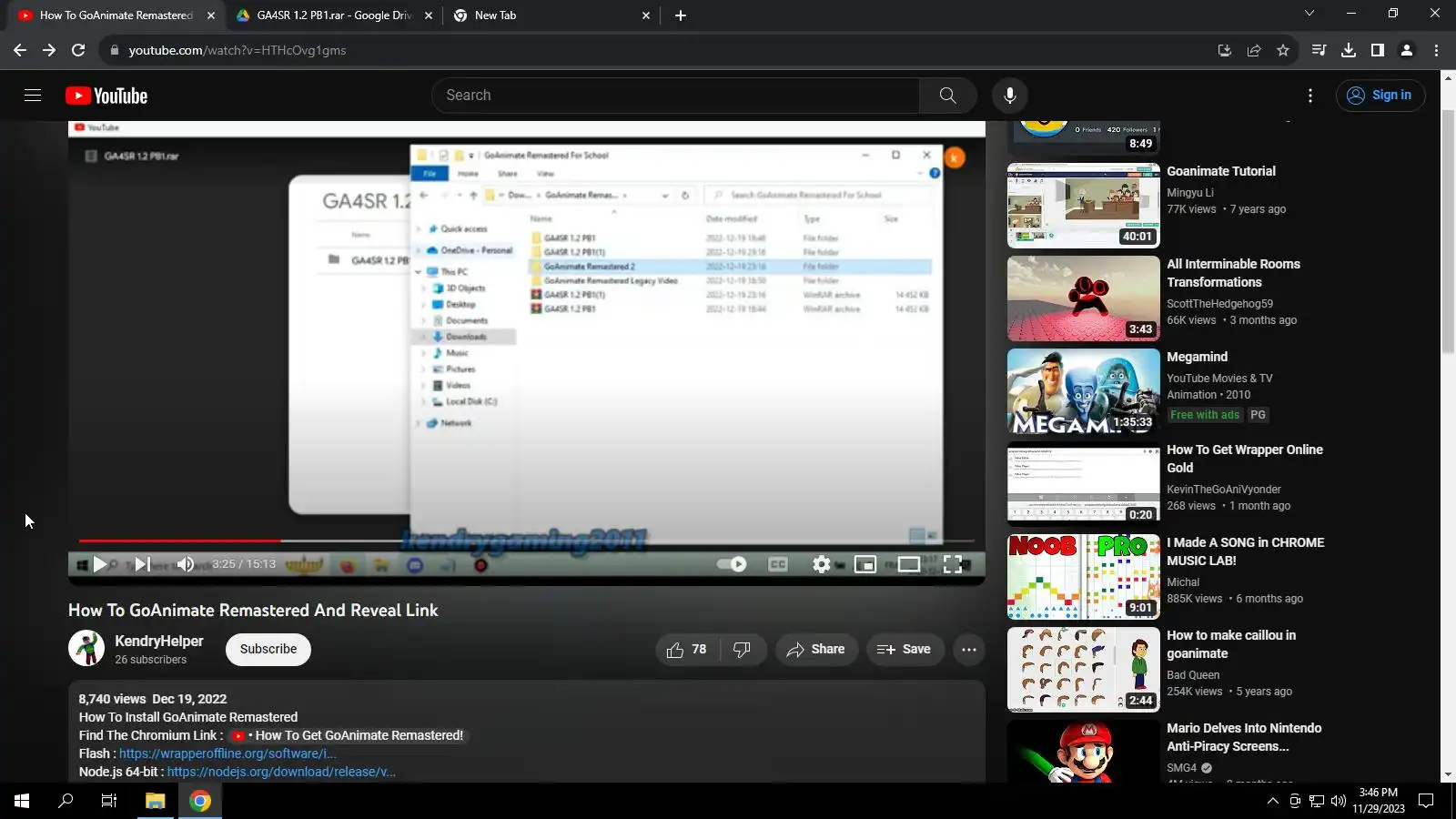Save the video to a playlist
This screenshot has width=1456, height=819.
click(904, 650)
